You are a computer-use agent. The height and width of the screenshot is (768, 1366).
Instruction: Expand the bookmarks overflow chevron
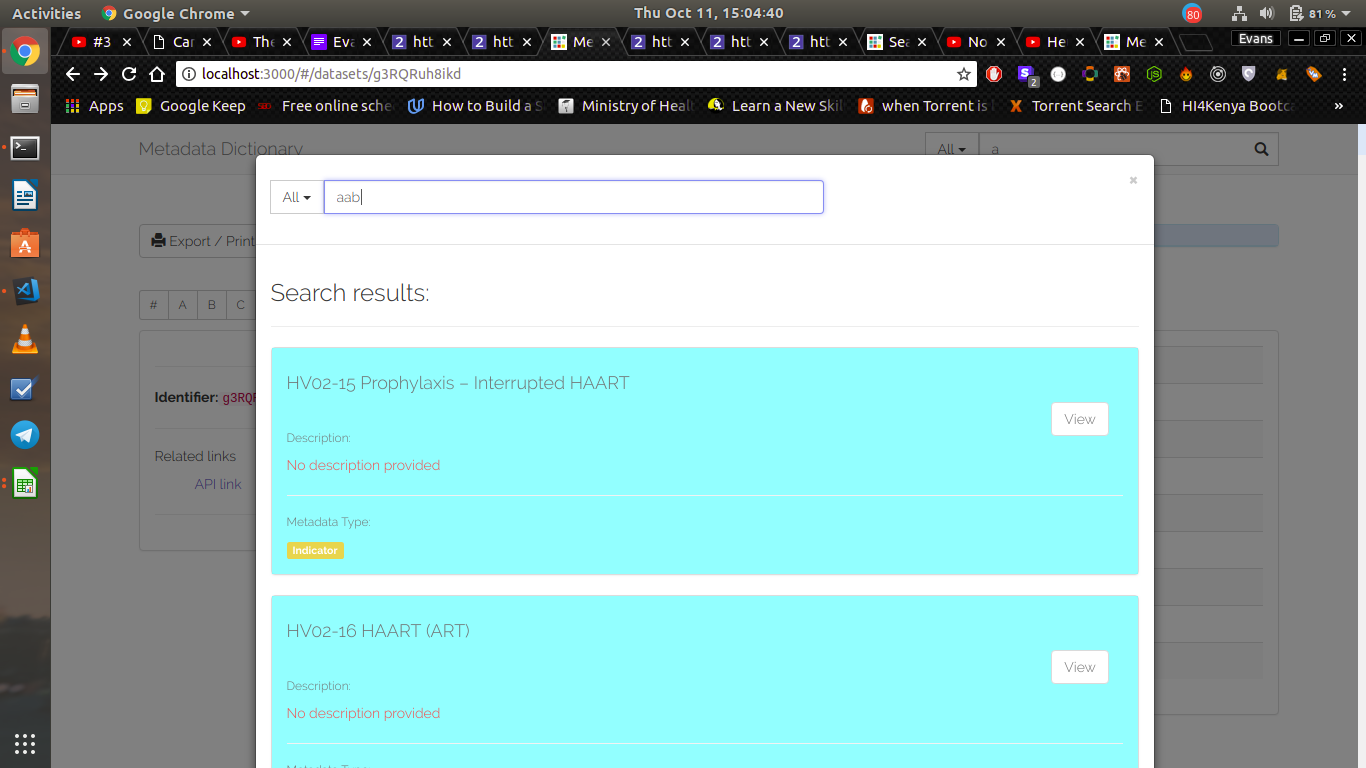pos(1339,105)
